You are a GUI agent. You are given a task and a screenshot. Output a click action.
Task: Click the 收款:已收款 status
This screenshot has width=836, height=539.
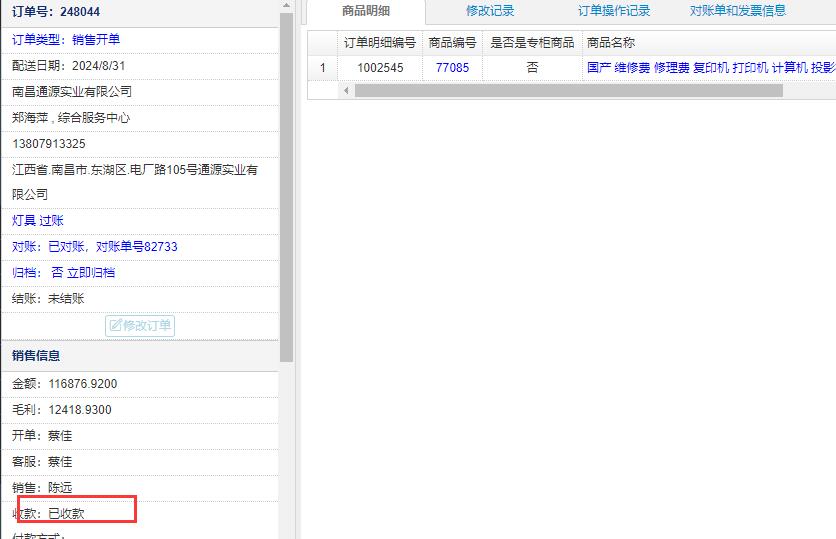[48, 513]
